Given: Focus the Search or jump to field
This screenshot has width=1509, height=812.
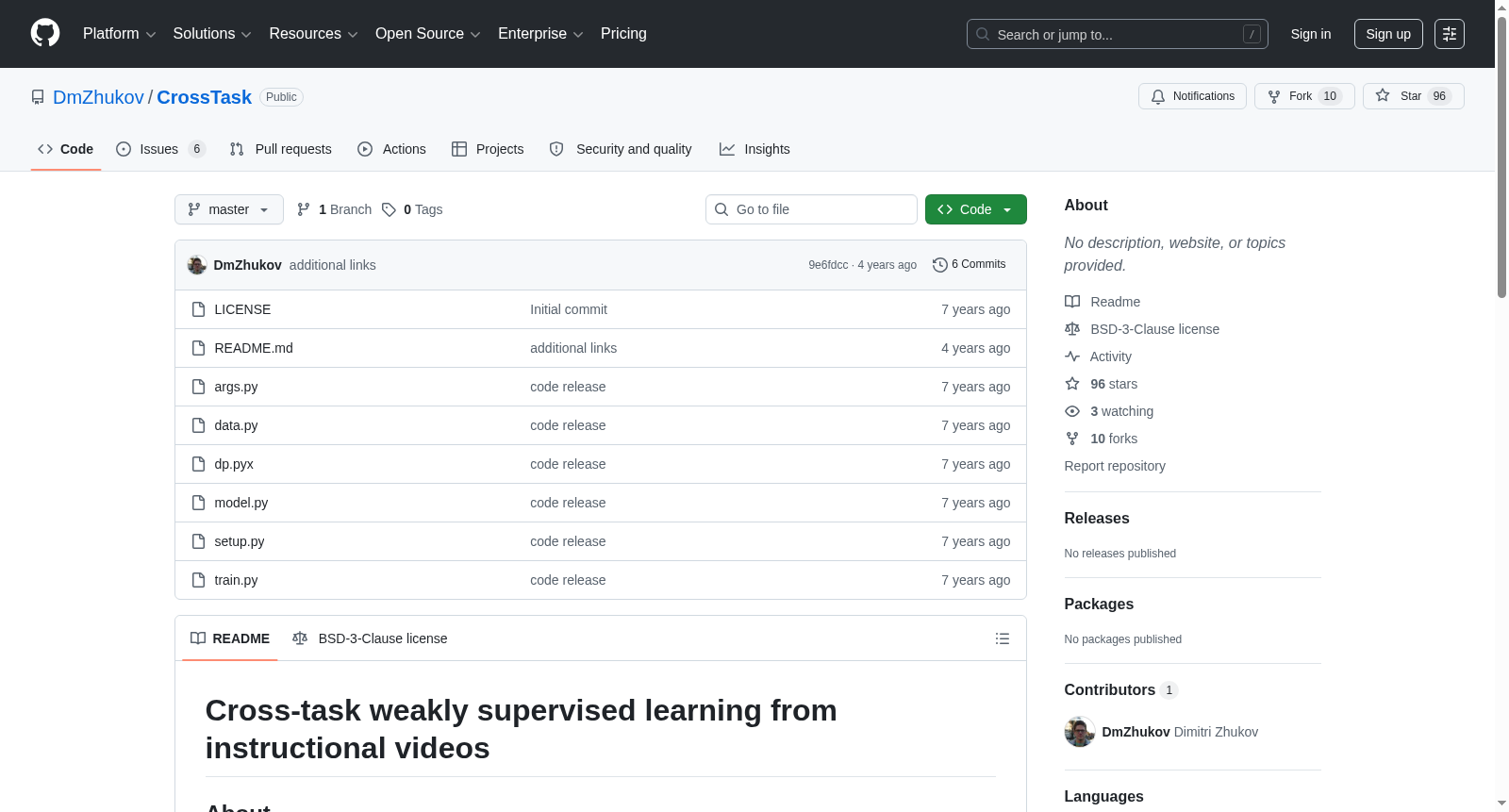Looking at the screenshot, I should 1118,34.
